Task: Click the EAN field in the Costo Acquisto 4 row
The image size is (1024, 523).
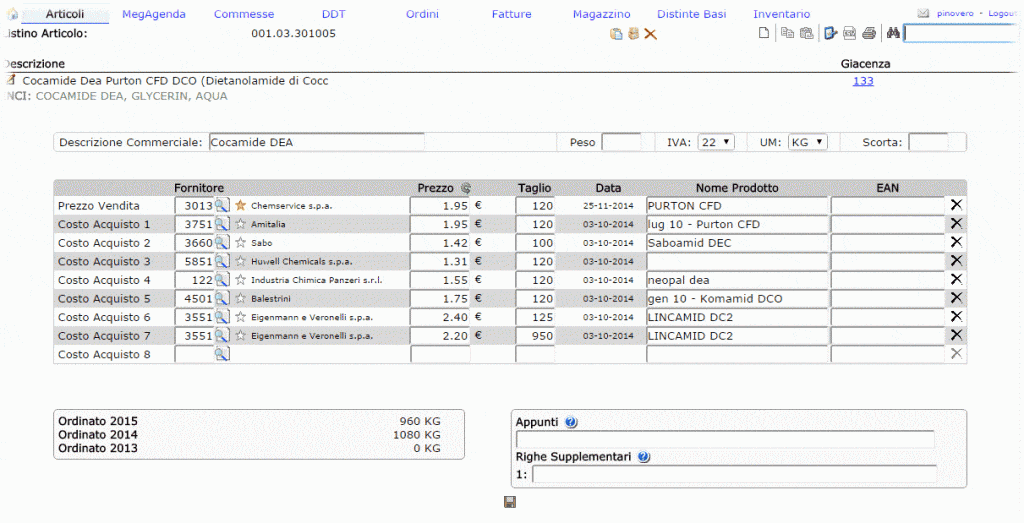Action: [888, 279]
